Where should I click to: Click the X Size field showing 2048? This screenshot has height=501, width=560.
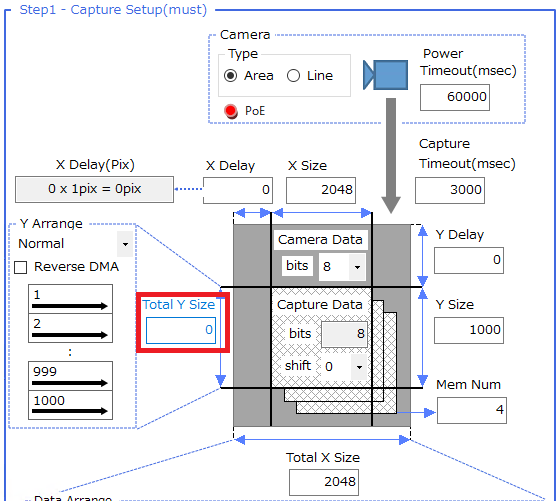pos(321,190)
